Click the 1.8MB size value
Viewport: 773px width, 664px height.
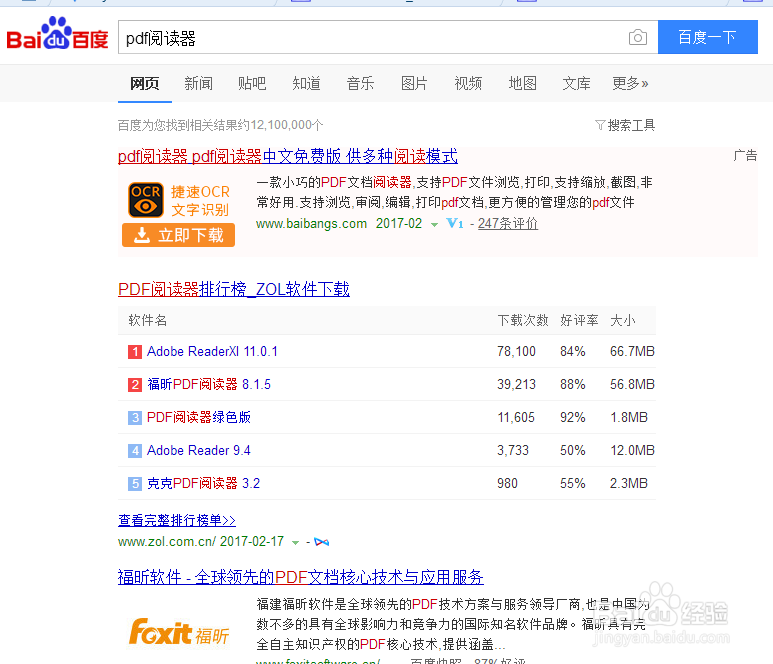[629, 418]
